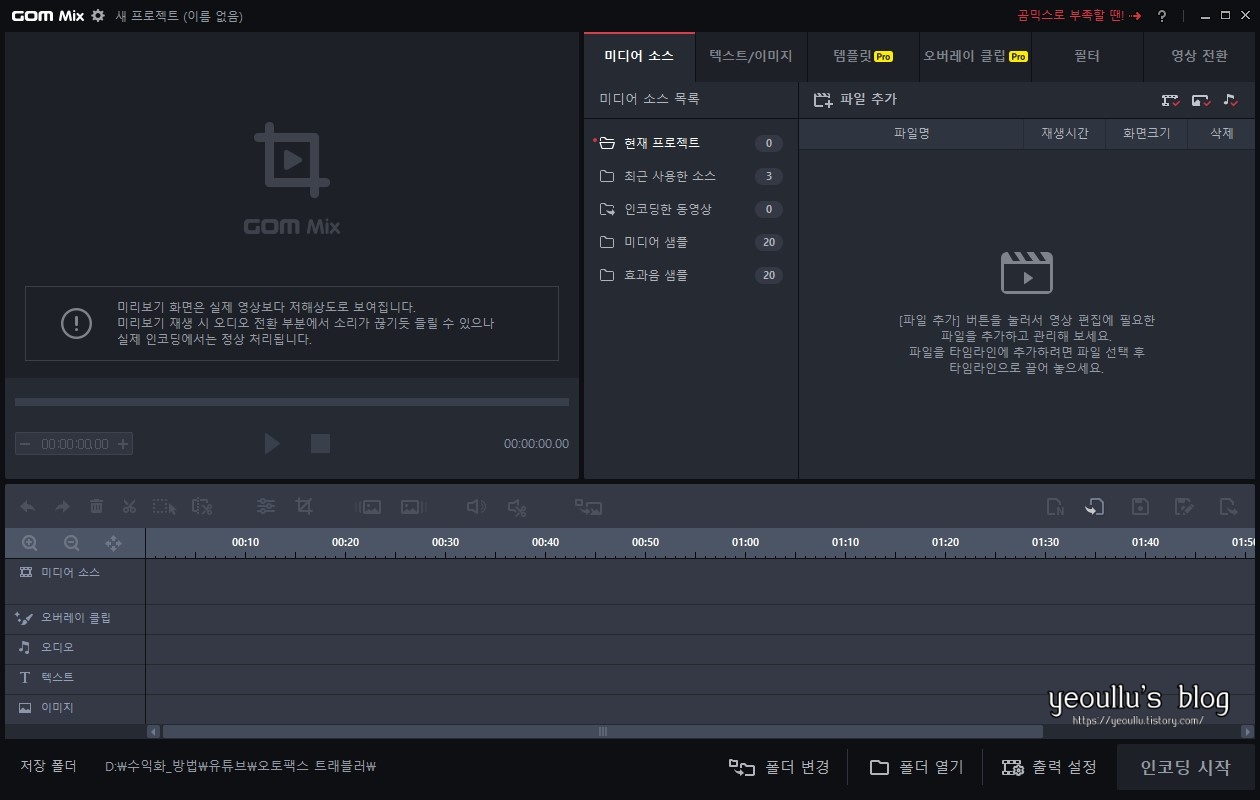Select the area selection tool icon
Viewport: 1260px width, 800px height.
coord(164,507)
